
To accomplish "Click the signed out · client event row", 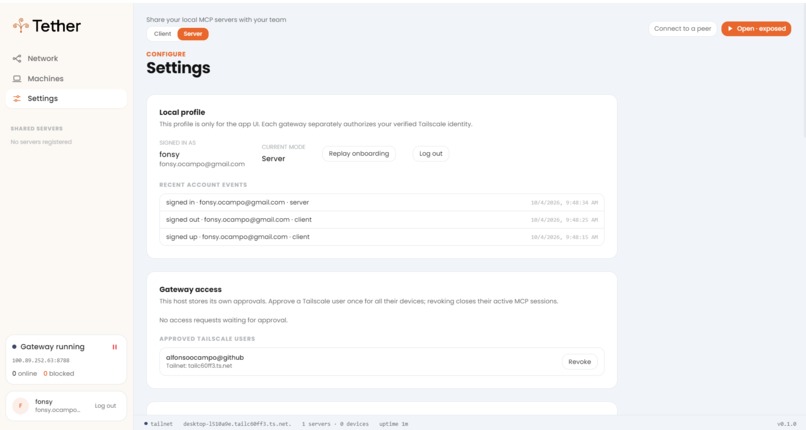I will (x=382, y=219).
